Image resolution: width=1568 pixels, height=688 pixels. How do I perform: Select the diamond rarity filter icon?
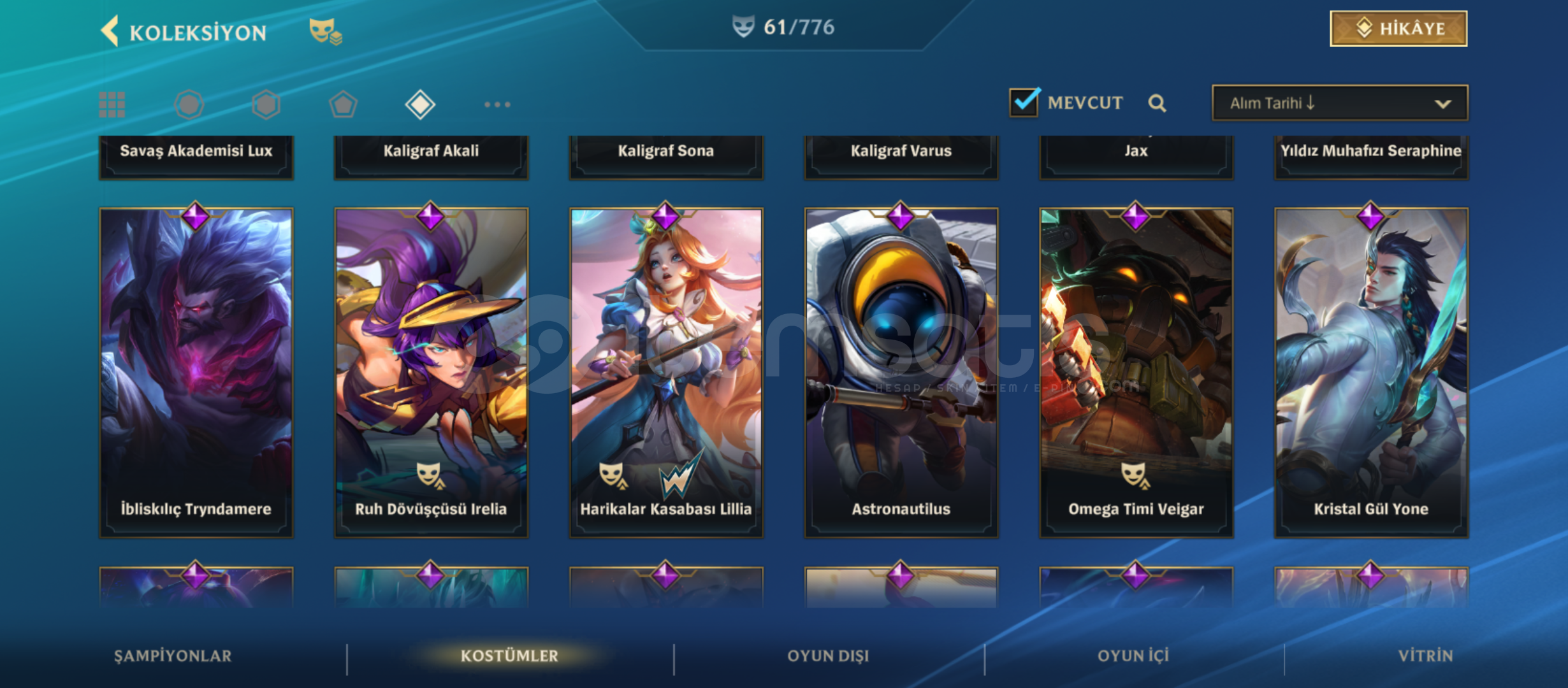click(x=420, y=104)
